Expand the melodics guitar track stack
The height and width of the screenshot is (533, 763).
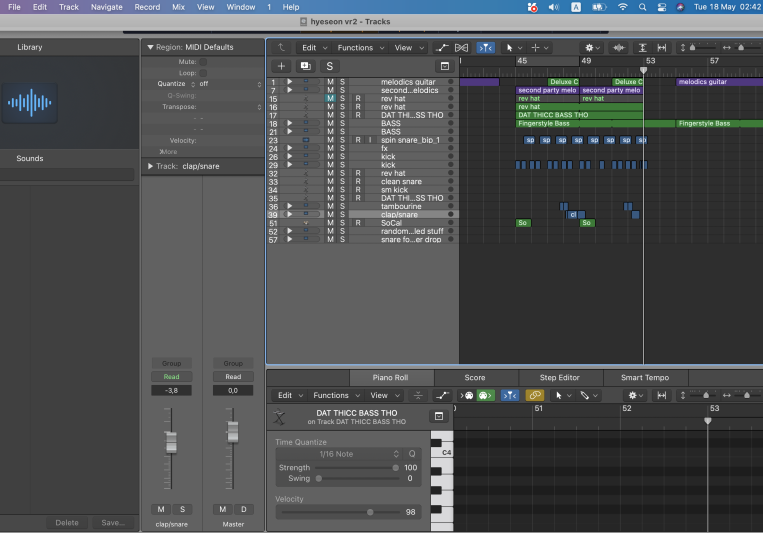point(289,82)
